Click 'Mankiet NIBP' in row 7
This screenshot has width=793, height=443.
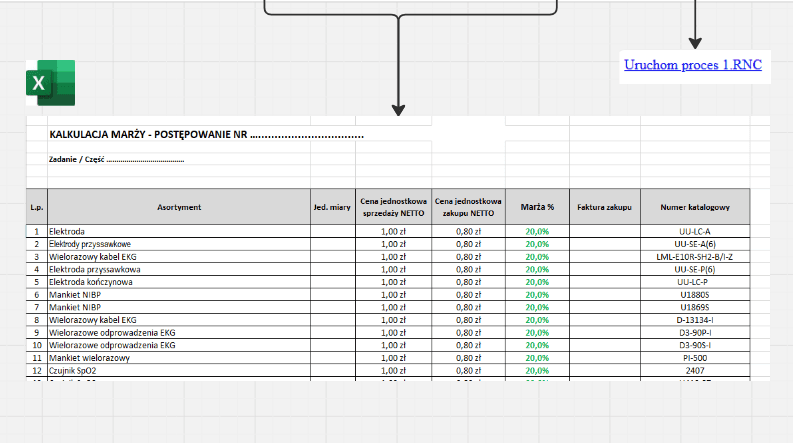(179, 307)
